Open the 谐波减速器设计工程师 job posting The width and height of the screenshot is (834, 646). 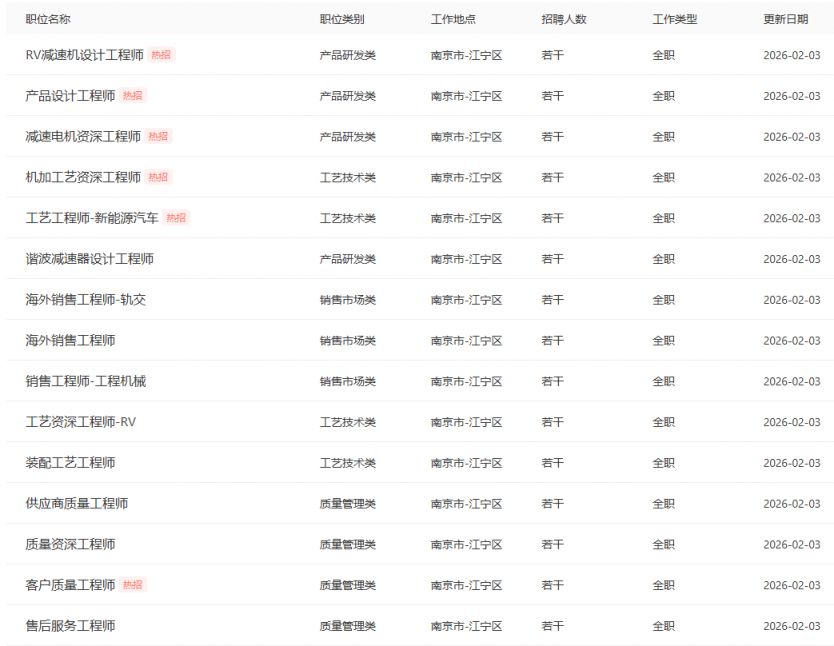pos(89,259)
